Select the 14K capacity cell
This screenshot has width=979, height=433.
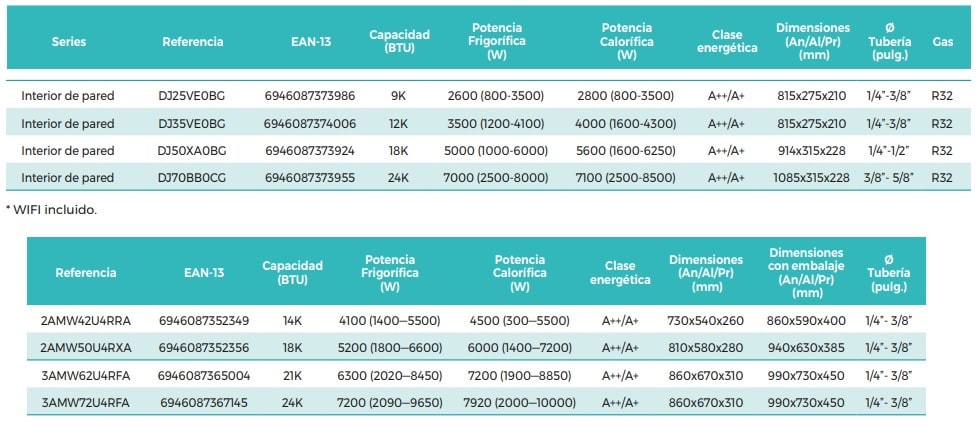(x=292, y=321)
